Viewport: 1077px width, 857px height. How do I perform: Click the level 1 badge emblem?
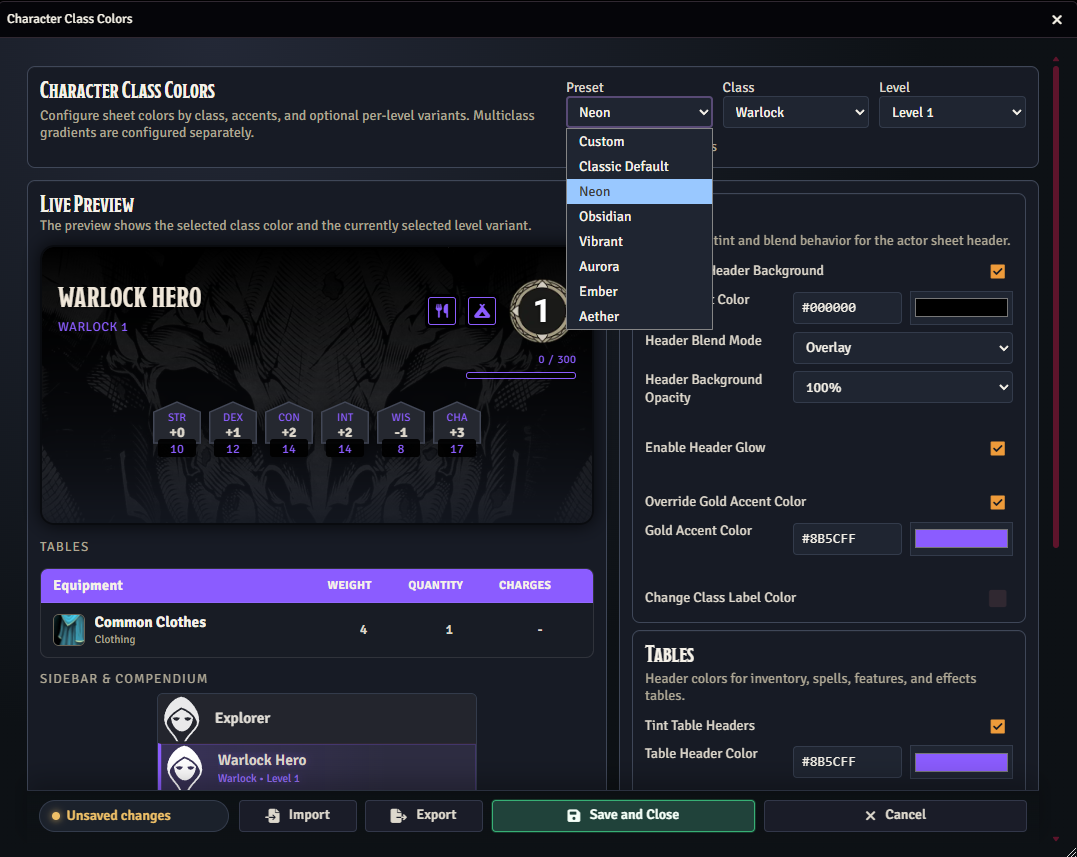540,311
